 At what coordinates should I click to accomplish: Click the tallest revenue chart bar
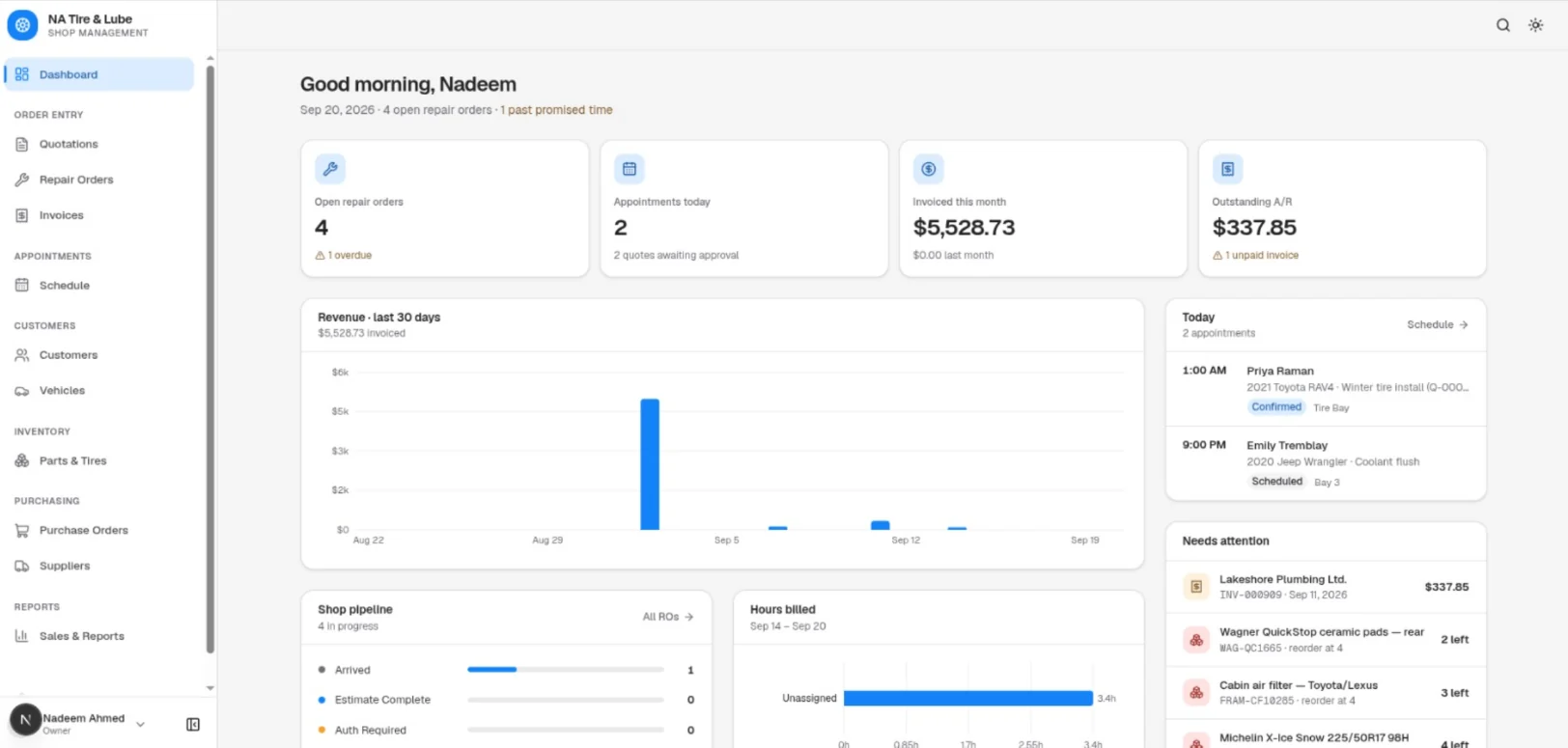[650, 464]
